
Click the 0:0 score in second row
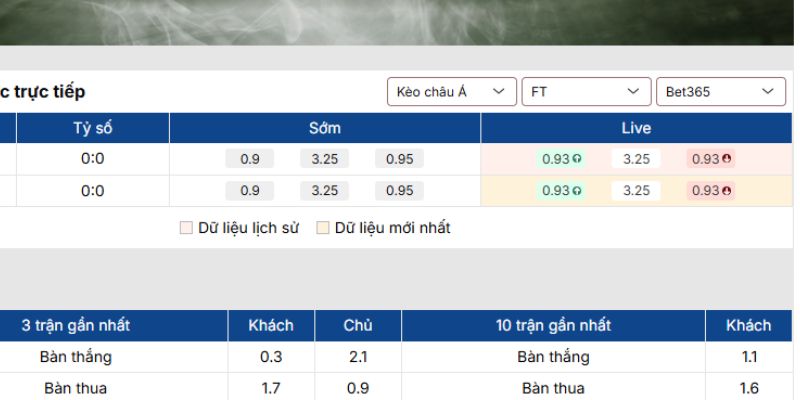pyautogui.click(x=92, y=190)
